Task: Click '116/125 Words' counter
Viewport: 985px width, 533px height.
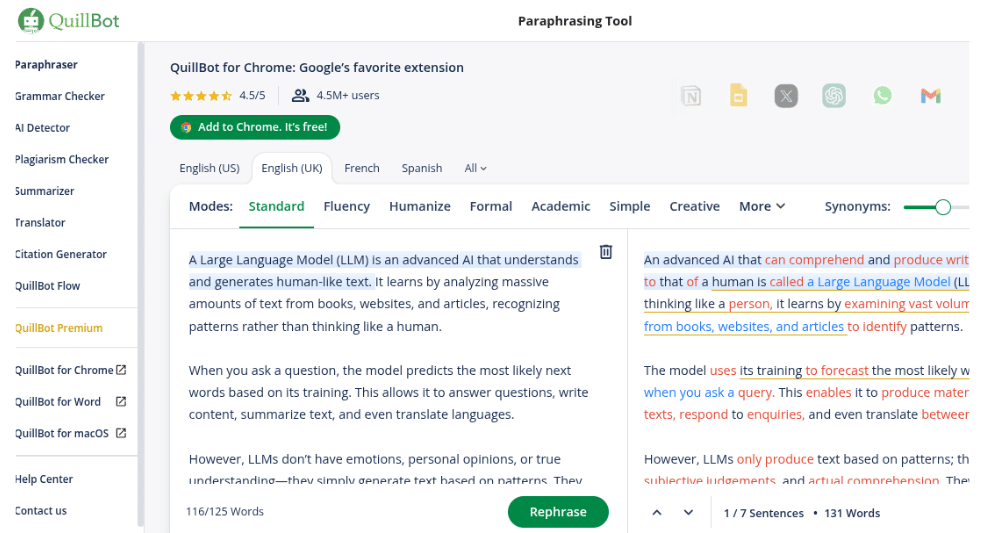Action: coord(225,511)
